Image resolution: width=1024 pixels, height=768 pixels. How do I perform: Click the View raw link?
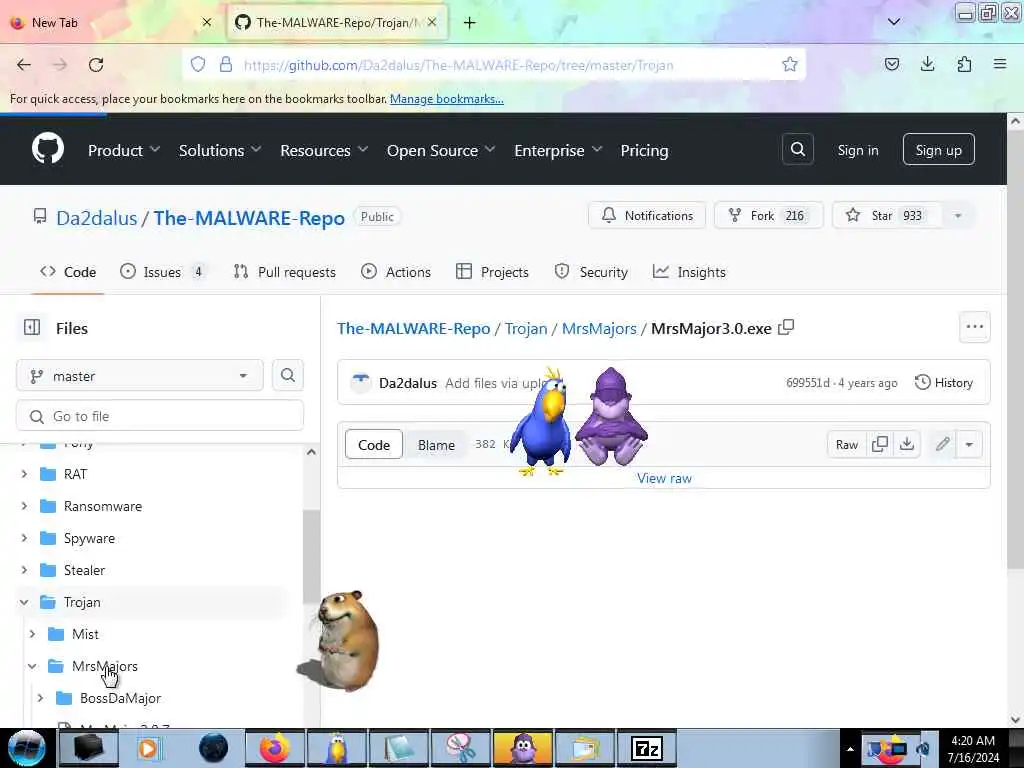click(x=664, y=478)
